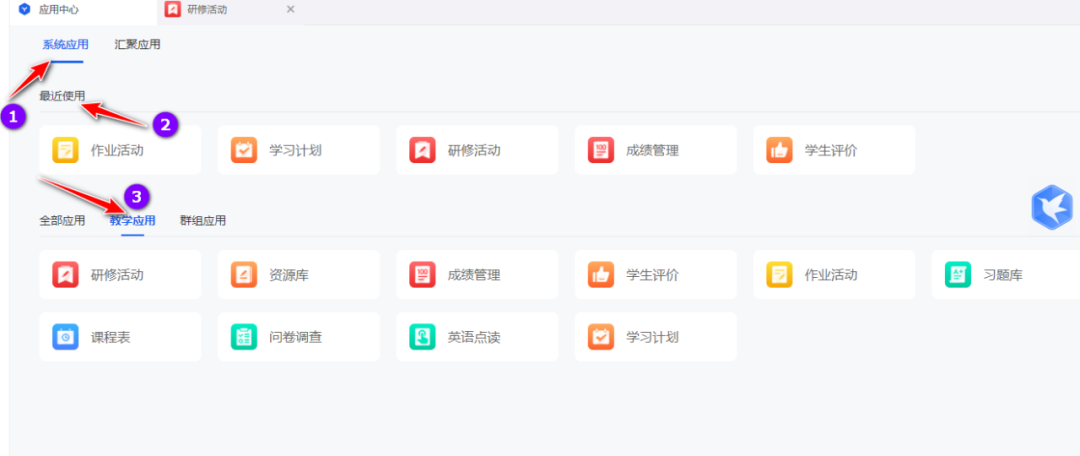The height and width of the screenshot is (456, 1080).
Task: Launch 习题库 app icon
Action: pos(957,275)
